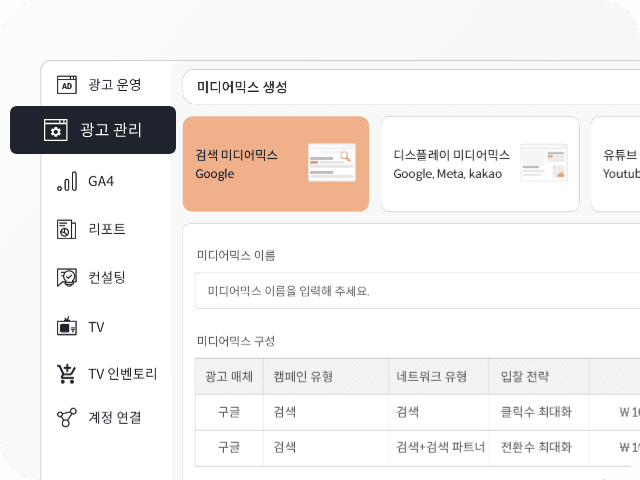This screenshot has width=640, height=480.
Task: Click the search page thumbnail in 검색 미디어믹스
Action: (331, 162)
